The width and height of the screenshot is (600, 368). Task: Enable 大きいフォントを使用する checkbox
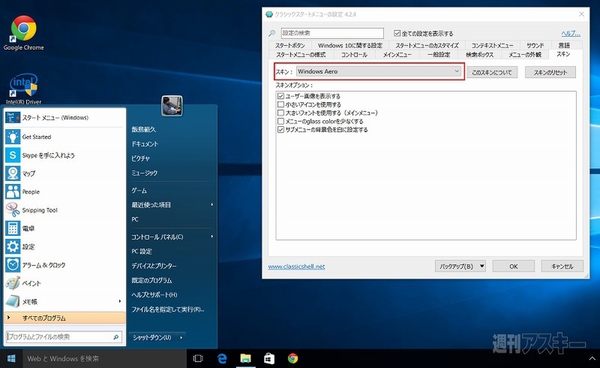[280, 113]
